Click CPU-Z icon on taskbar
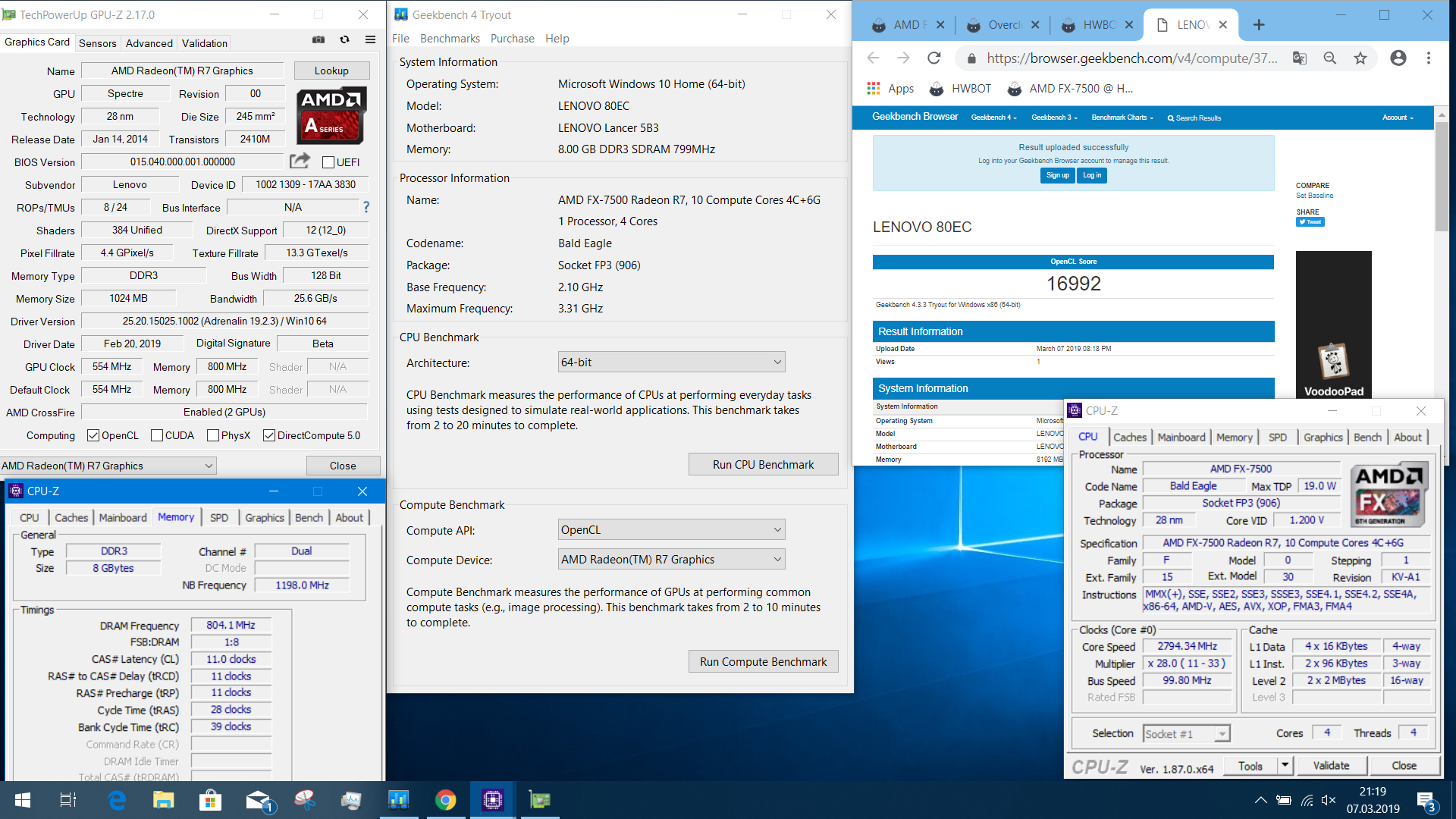Screen dimensions: 1456x819 pyautogui.click(x=492, y=800)
